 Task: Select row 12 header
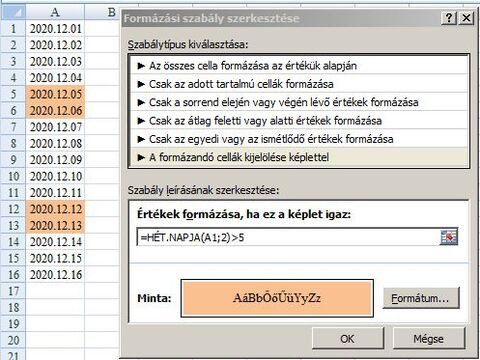coord(13,209)
